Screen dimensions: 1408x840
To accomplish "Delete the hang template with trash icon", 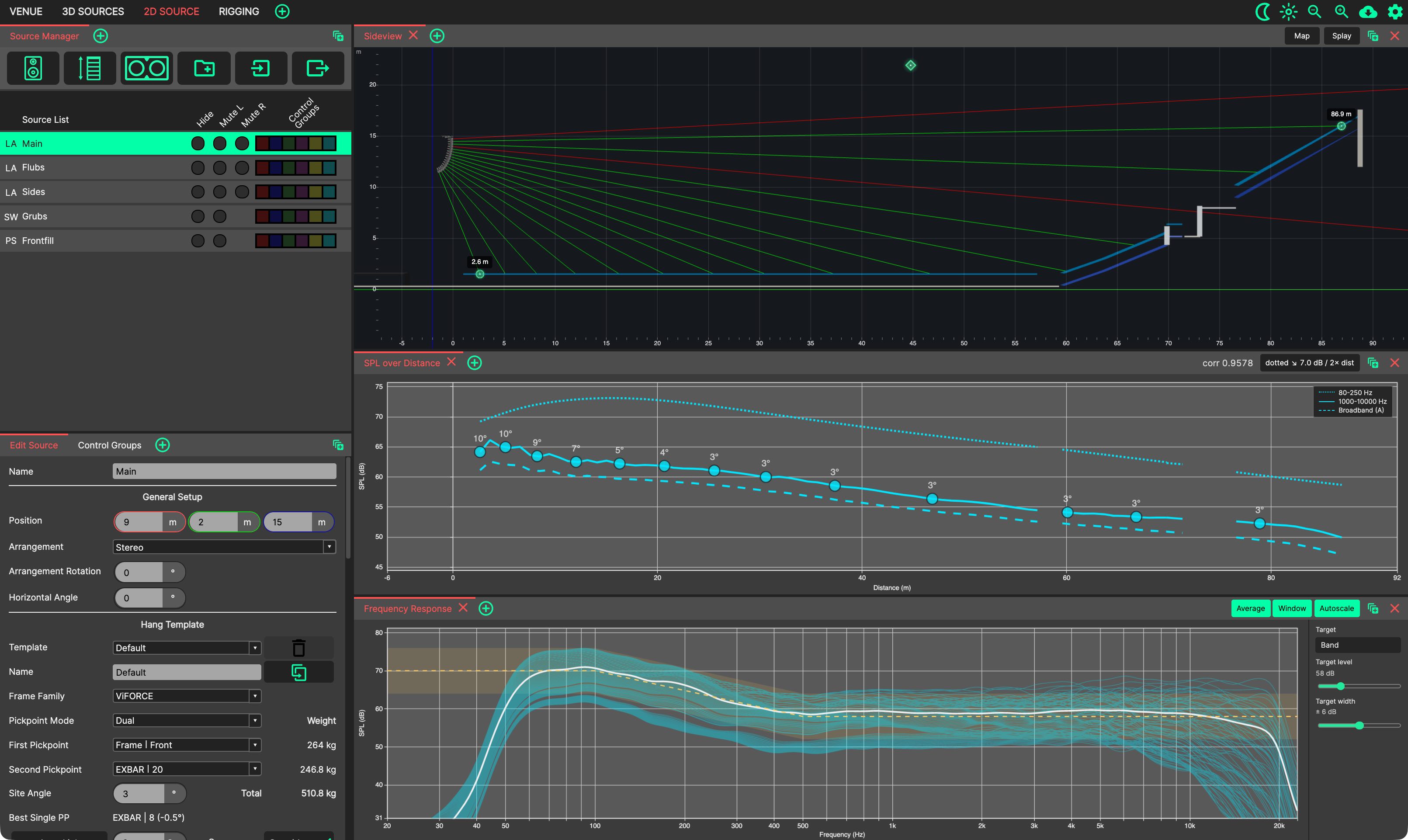I will 299,648.
